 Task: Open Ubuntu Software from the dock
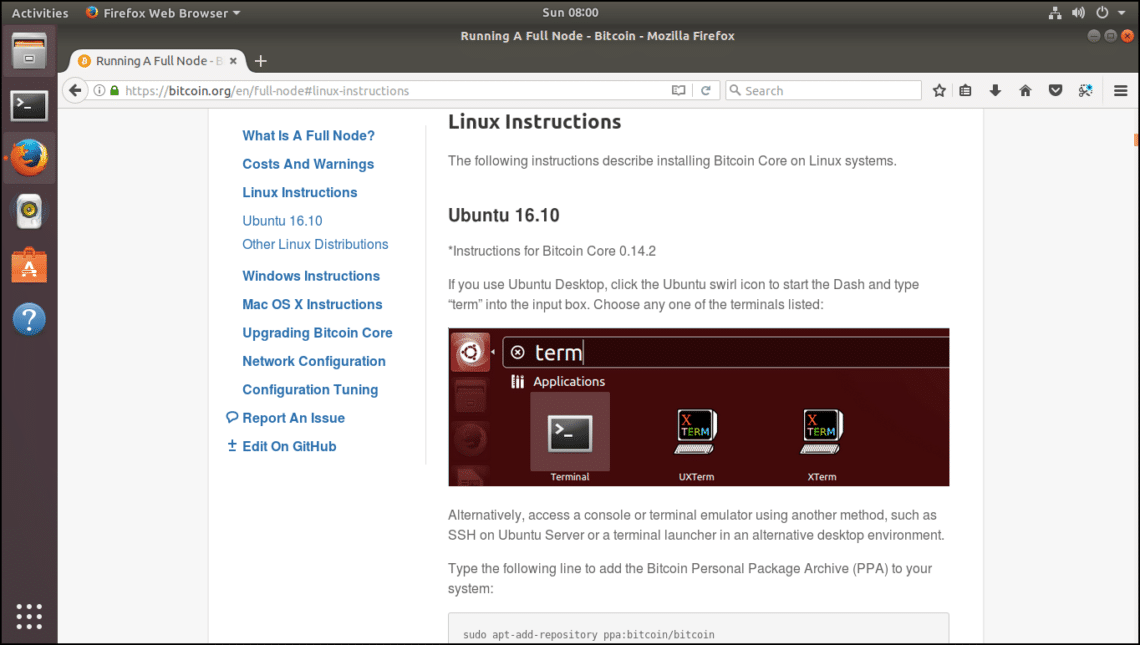29,265
